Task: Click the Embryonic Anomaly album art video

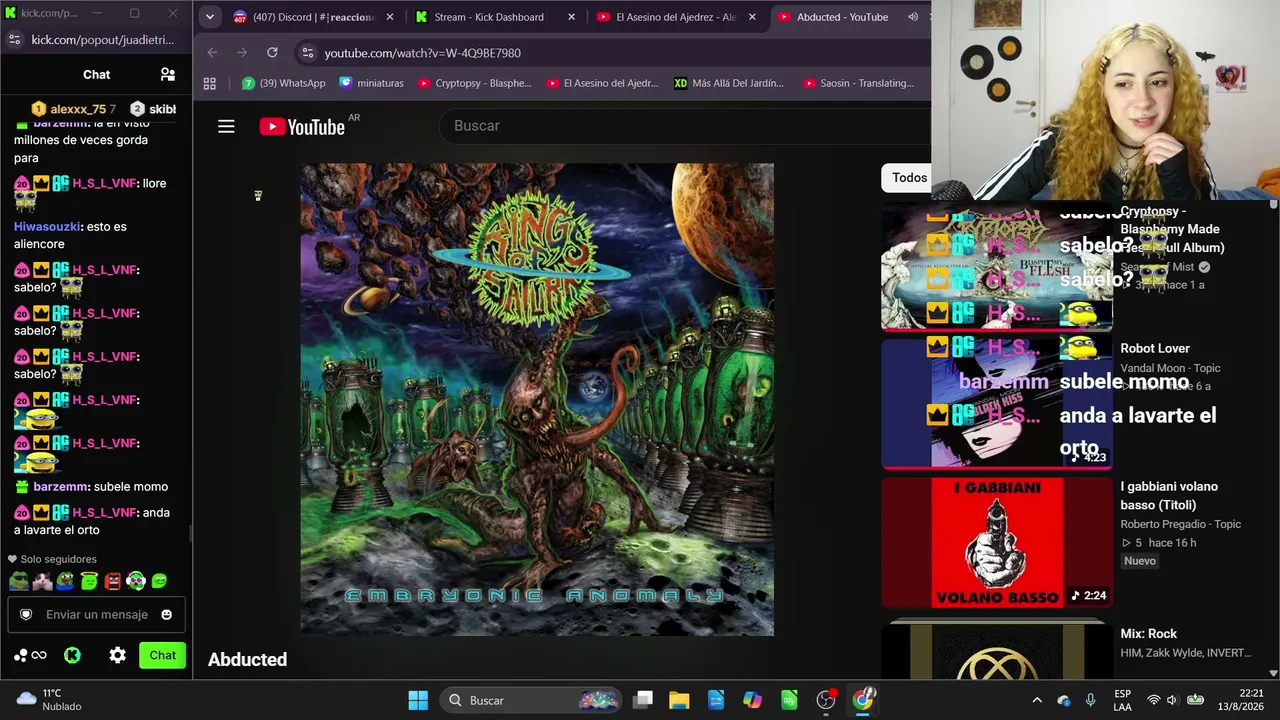Action: (537, 400)
